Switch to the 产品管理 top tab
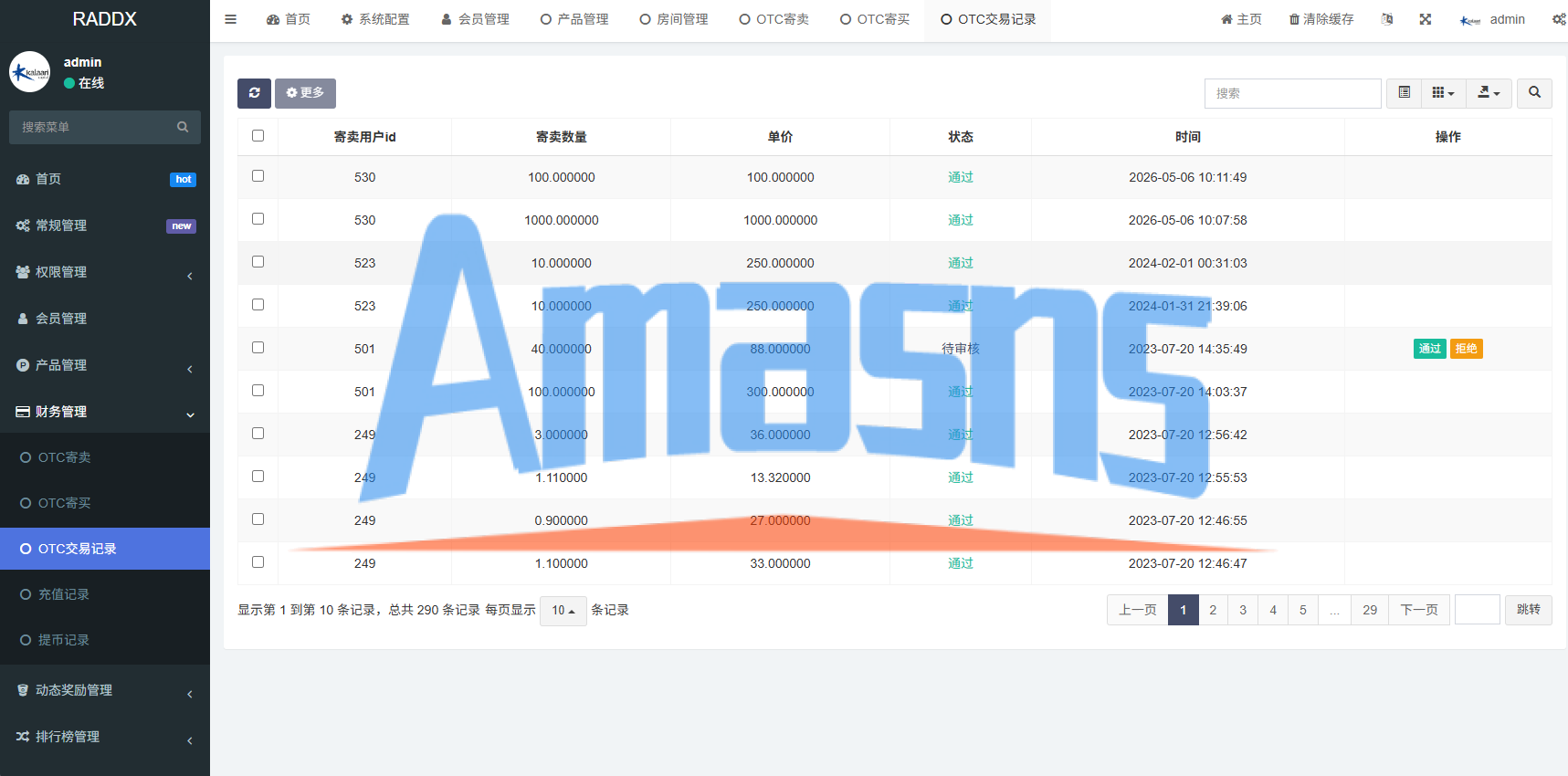This screenshot has height=776, width=1568. pos(574,19)
